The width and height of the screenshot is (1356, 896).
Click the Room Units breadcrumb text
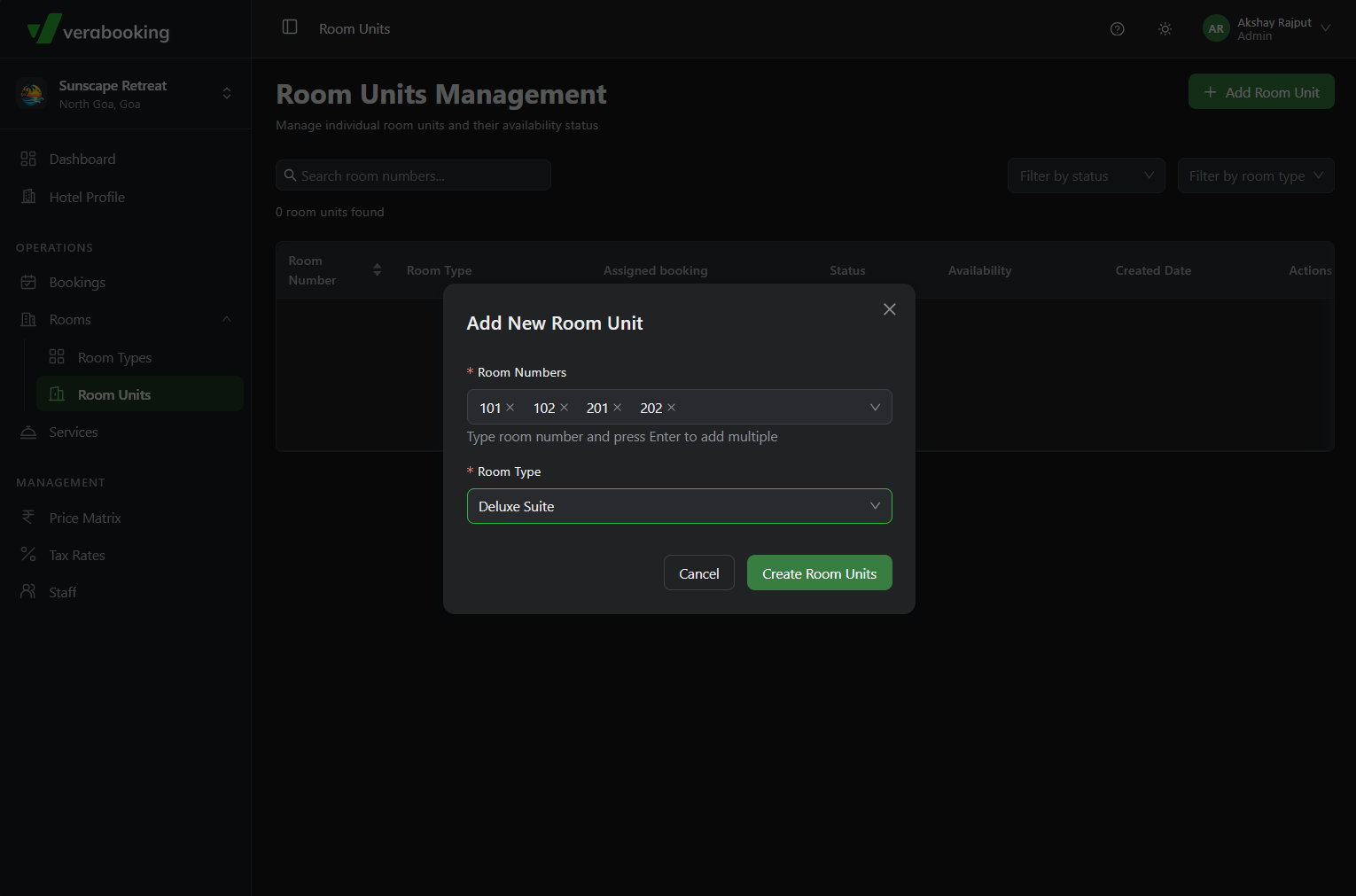355,29
